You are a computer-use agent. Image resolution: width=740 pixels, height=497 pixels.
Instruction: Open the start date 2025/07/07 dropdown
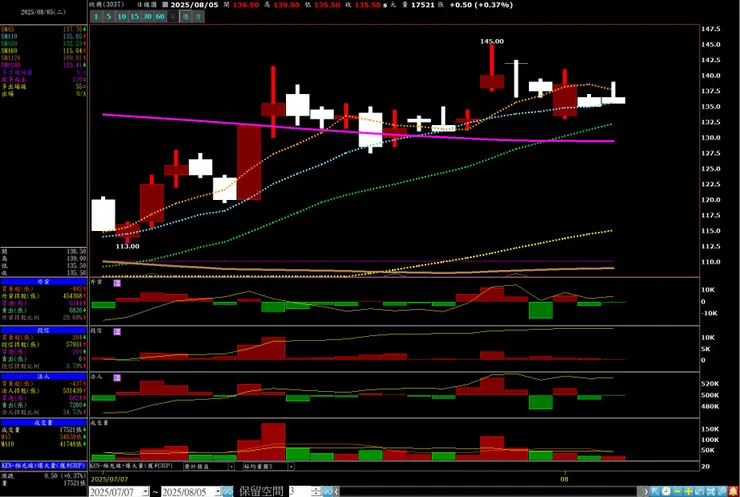tap(145, 492)
